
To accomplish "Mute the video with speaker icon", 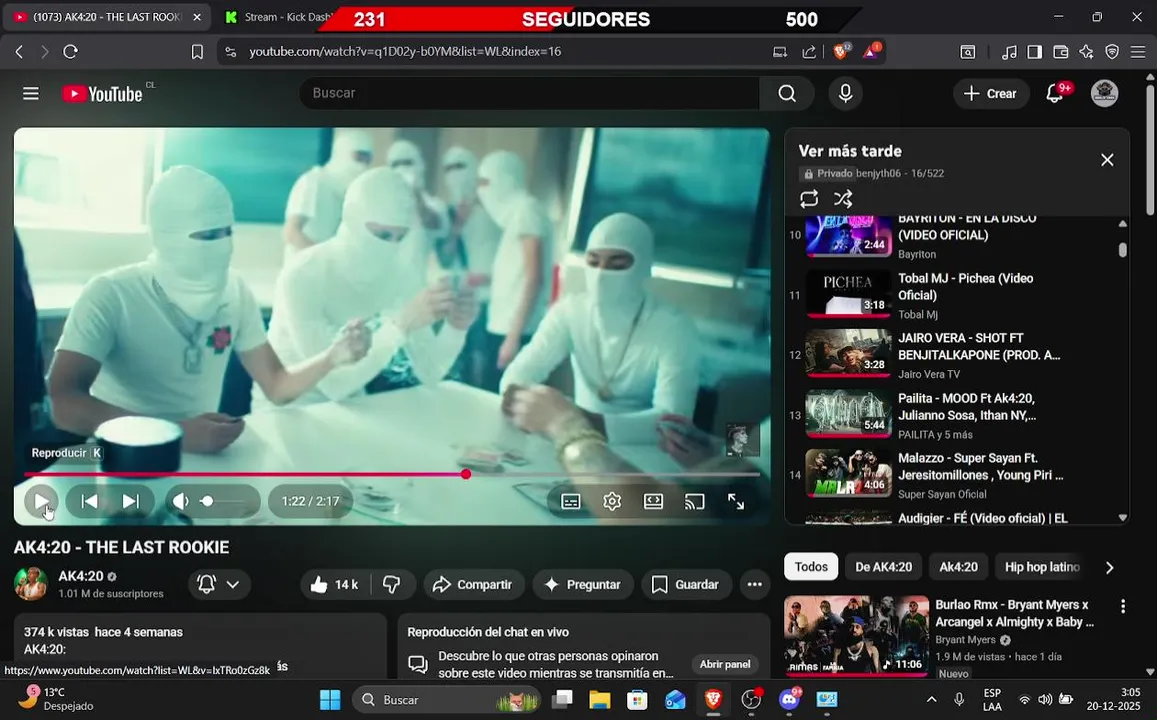I will click(x=181, y=502).
